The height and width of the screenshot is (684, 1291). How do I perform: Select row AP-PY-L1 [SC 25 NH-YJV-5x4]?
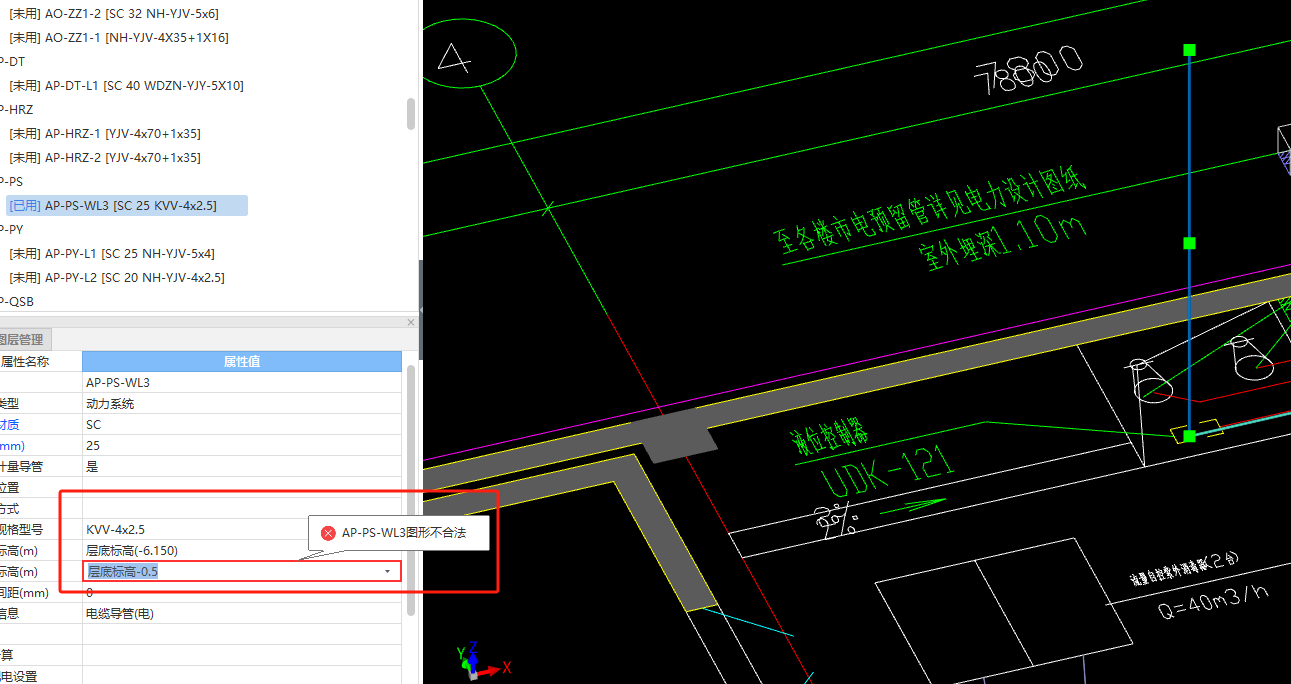112,253
